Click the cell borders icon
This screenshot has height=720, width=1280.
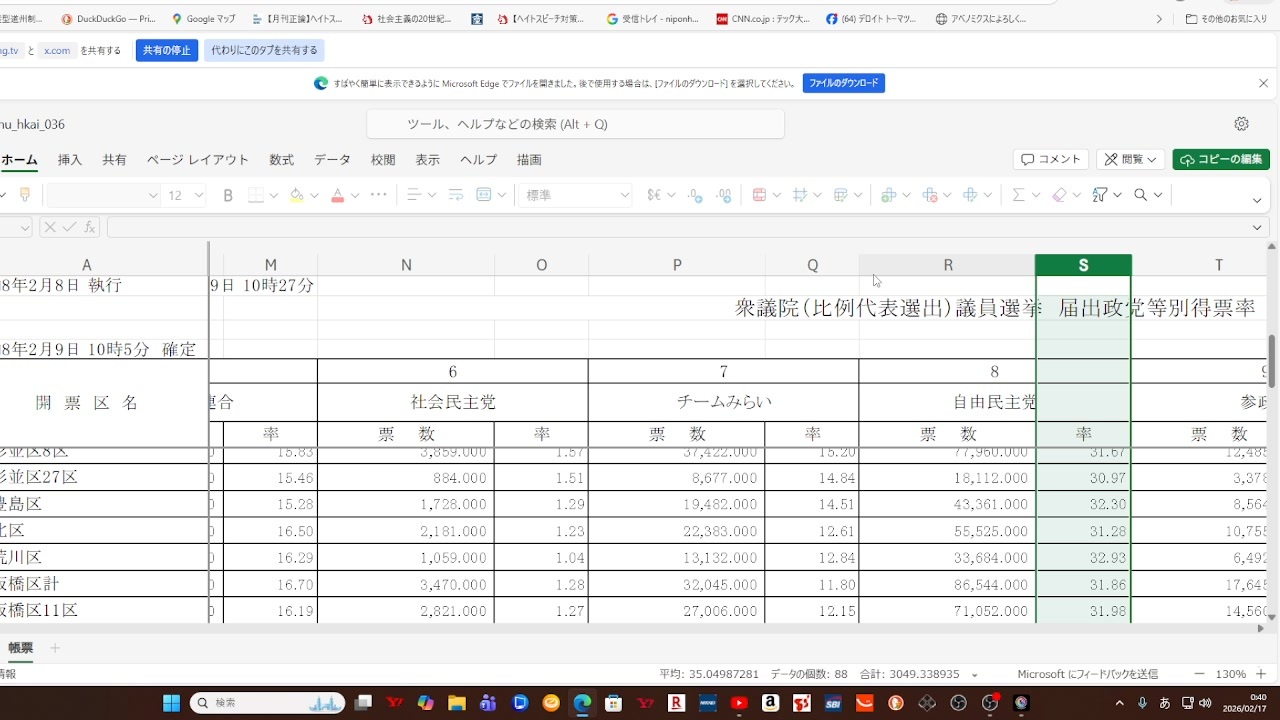coord(256,195)
